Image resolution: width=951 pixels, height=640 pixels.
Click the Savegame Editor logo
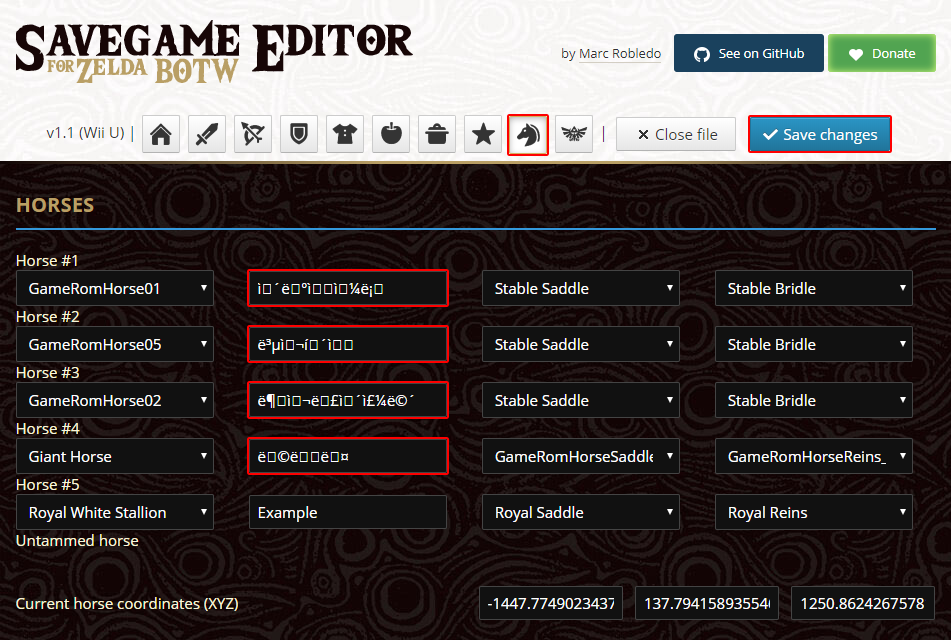click(x=214, y=53)
